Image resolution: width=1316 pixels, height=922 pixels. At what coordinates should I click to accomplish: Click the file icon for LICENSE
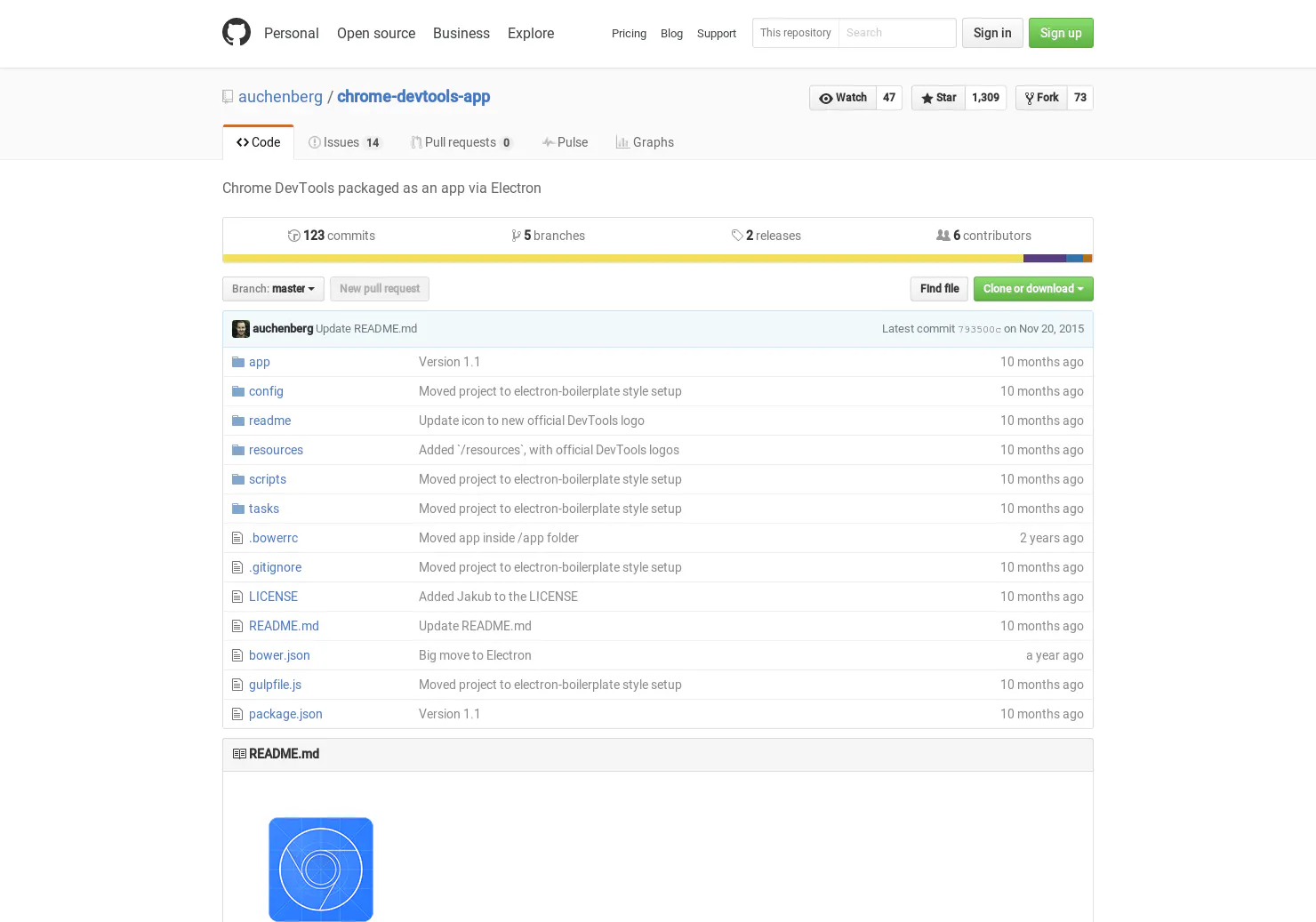click(x=237, y=597)
